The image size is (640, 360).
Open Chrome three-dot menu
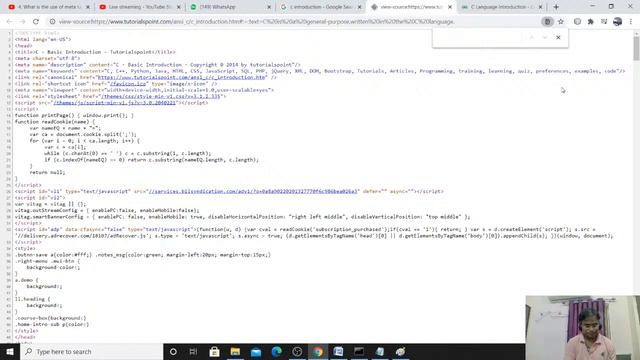631,22
